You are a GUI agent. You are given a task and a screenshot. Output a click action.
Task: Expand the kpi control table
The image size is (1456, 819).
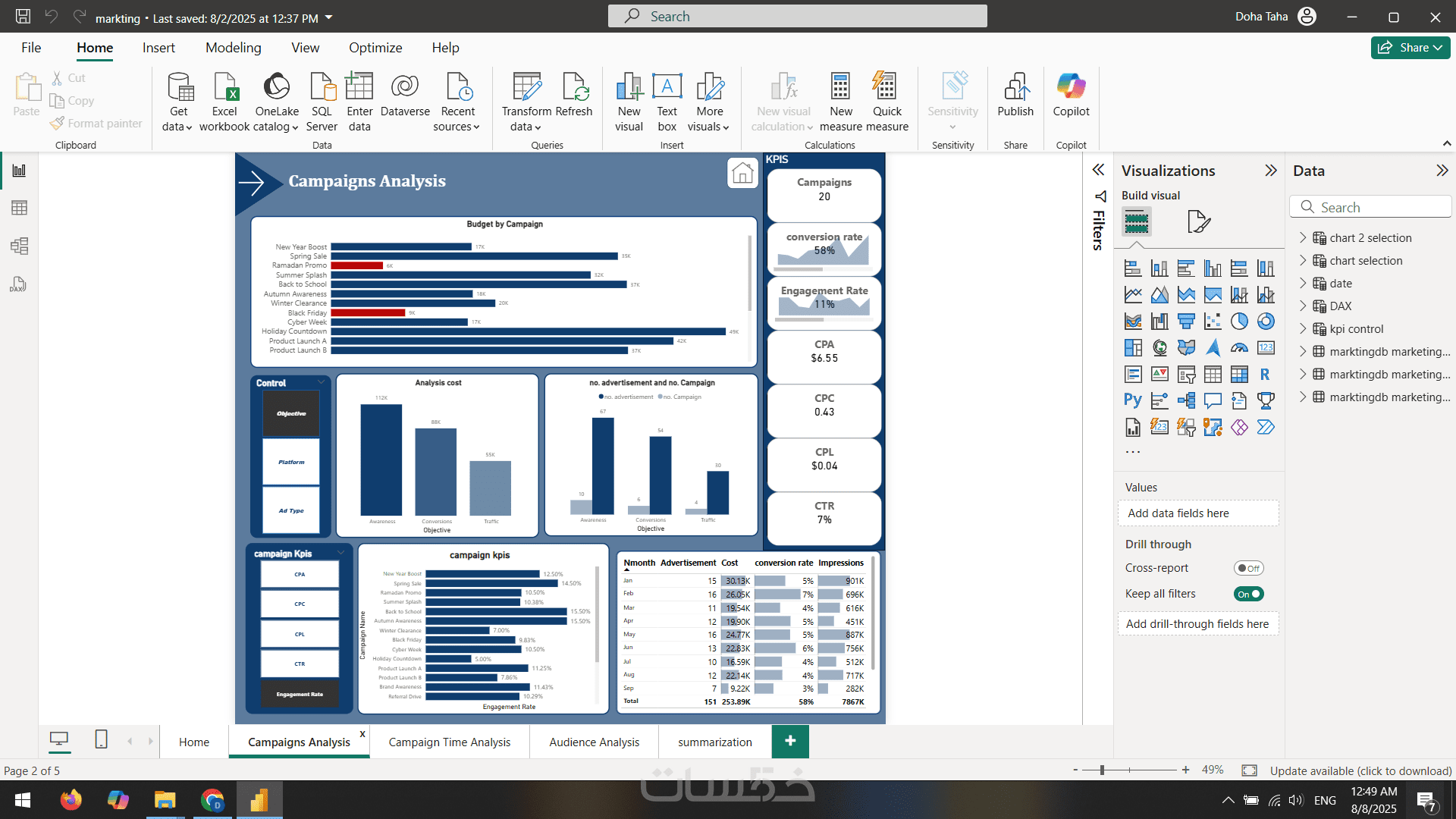pos(1303,328)
